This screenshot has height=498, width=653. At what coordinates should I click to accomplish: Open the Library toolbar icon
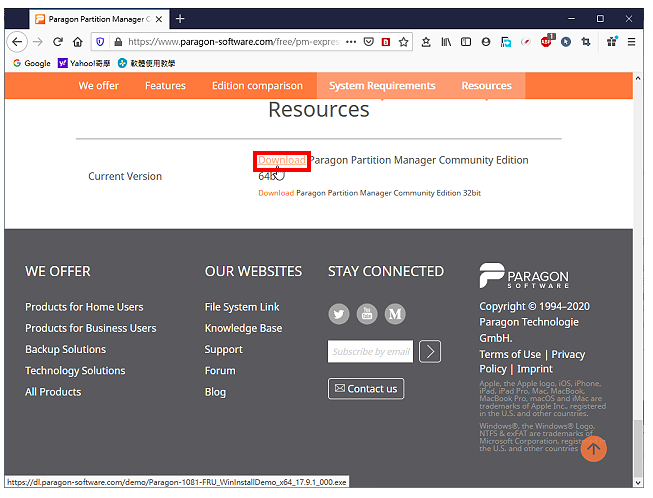click(446, 42)
